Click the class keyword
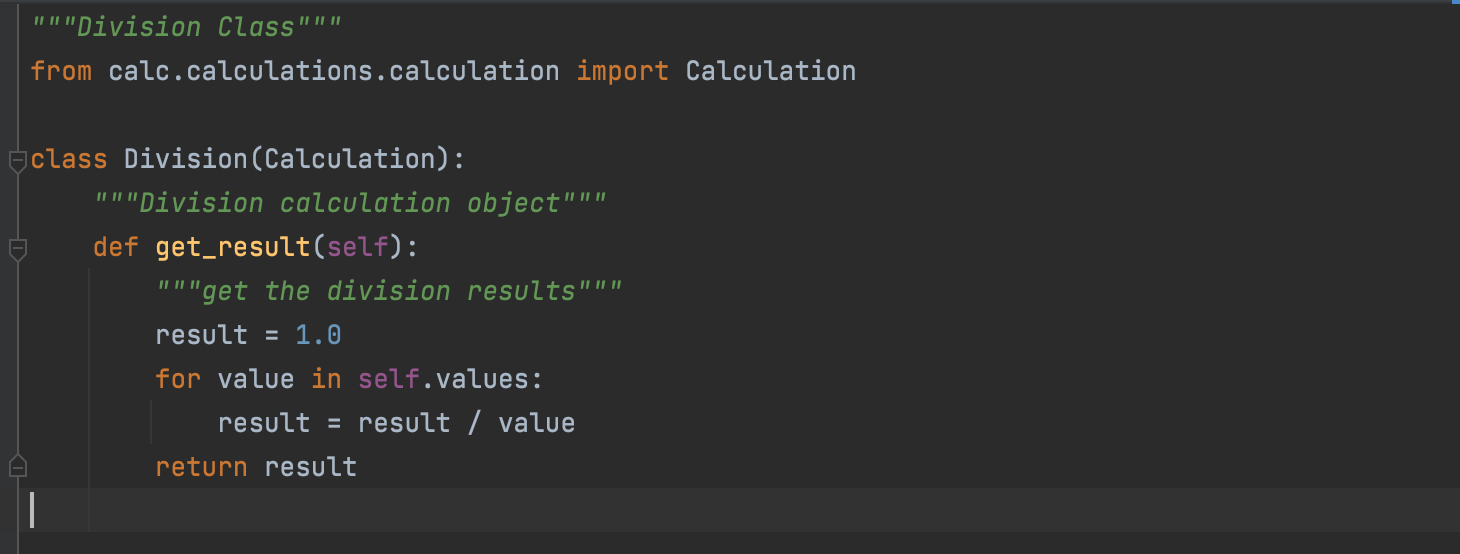Image resolution: width=1460 pixels, height=554 pixels. (69, 159)
